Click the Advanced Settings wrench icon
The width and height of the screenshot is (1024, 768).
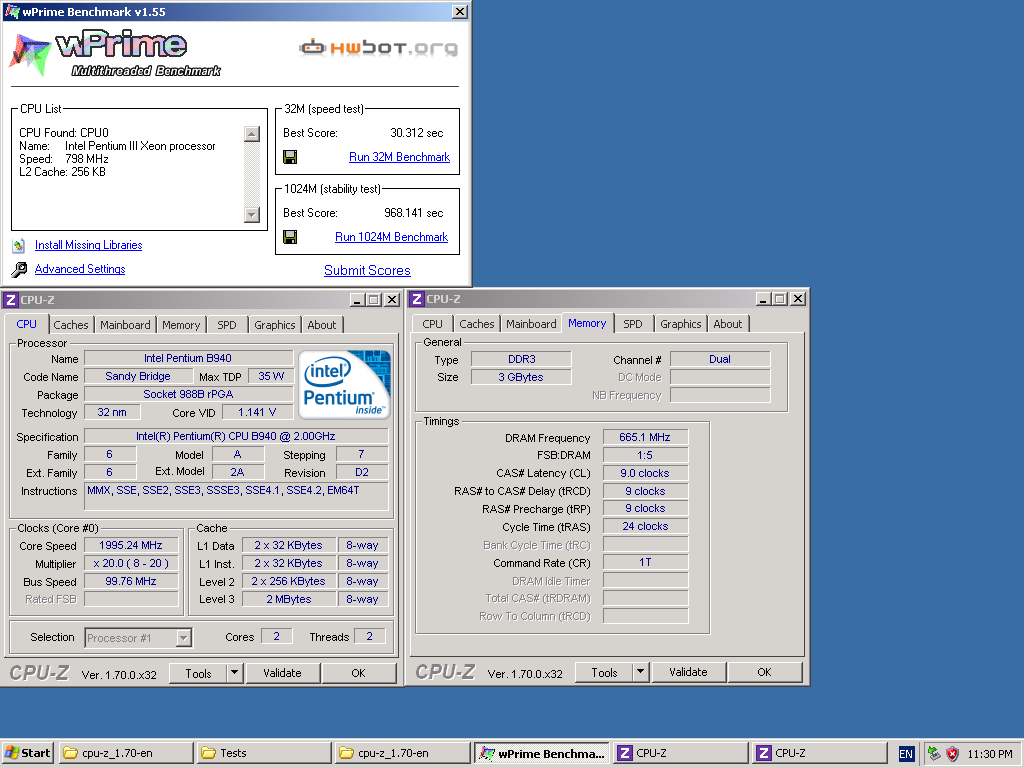tap(19, 269)
